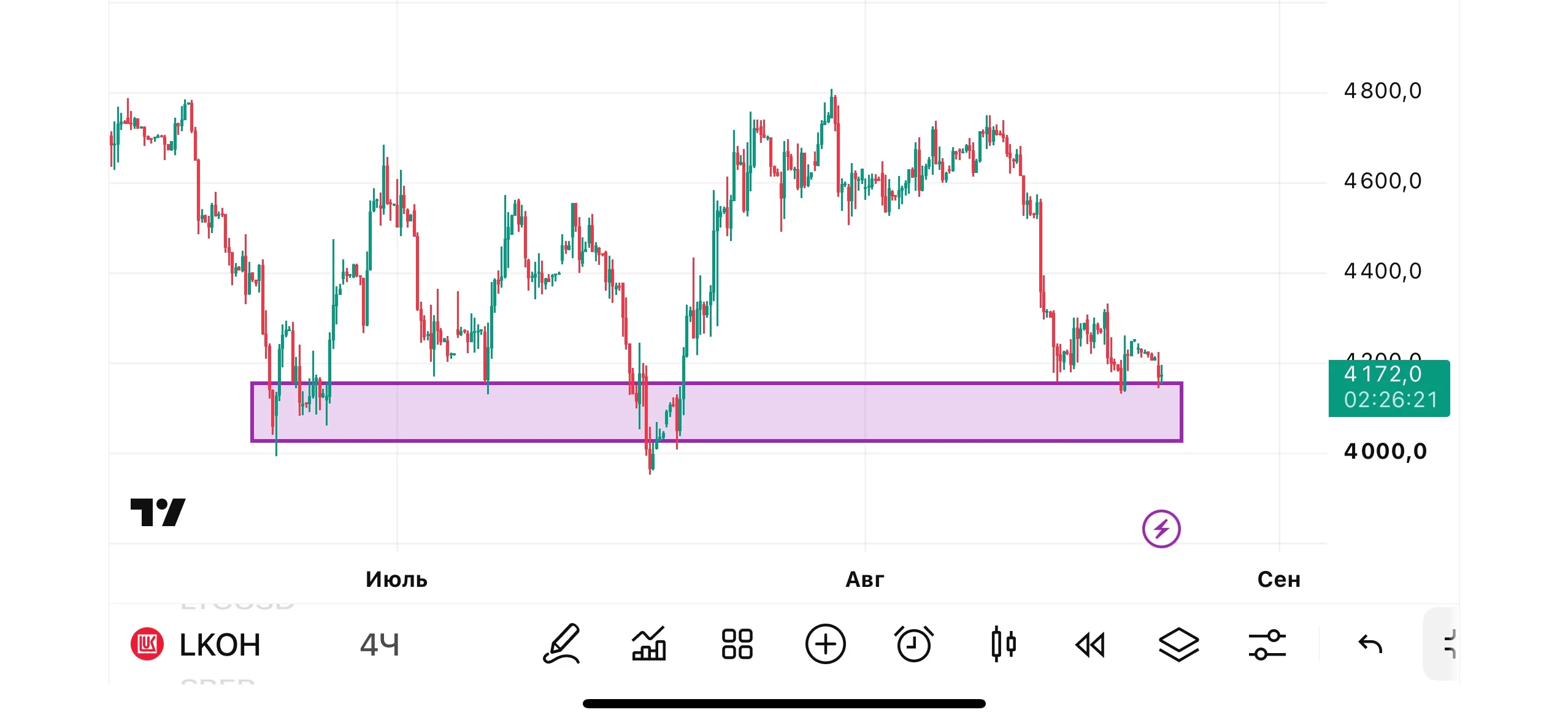
Task: Open chart settings sliders icon
Action: (x=1267, y=645)
